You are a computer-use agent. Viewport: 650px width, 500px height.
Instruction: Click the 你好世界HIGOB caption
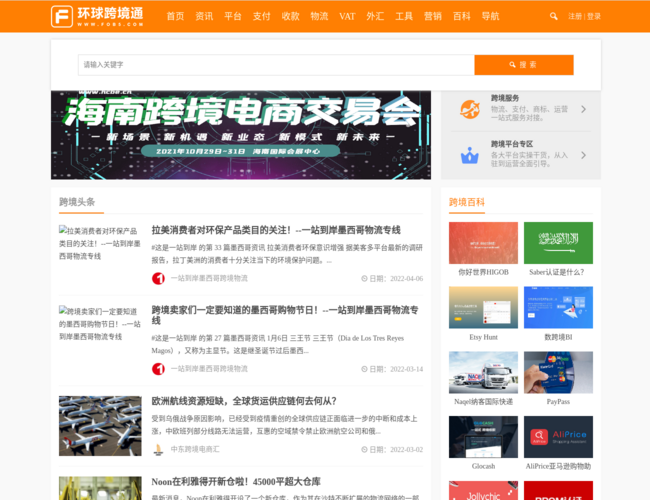click(x=483, y=272)
